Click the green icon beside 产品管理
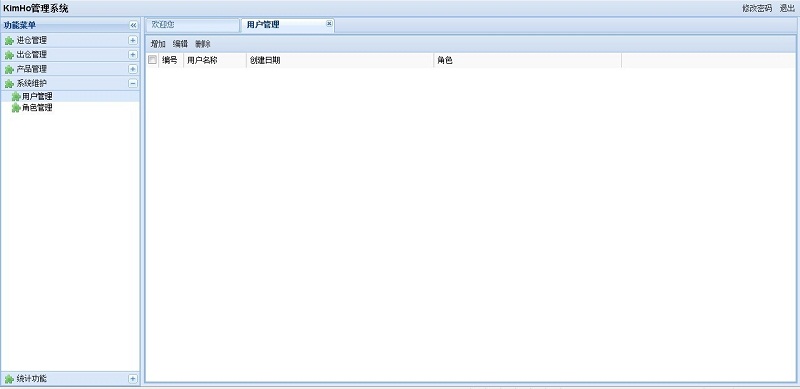Viewport: 800px width, 389px height. [x=9, y=69]
